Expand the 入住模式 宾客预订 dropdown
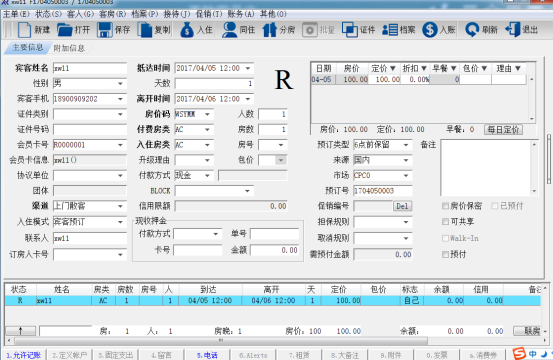Viewport: 553px width, 360px height. [x=120, y=222]
